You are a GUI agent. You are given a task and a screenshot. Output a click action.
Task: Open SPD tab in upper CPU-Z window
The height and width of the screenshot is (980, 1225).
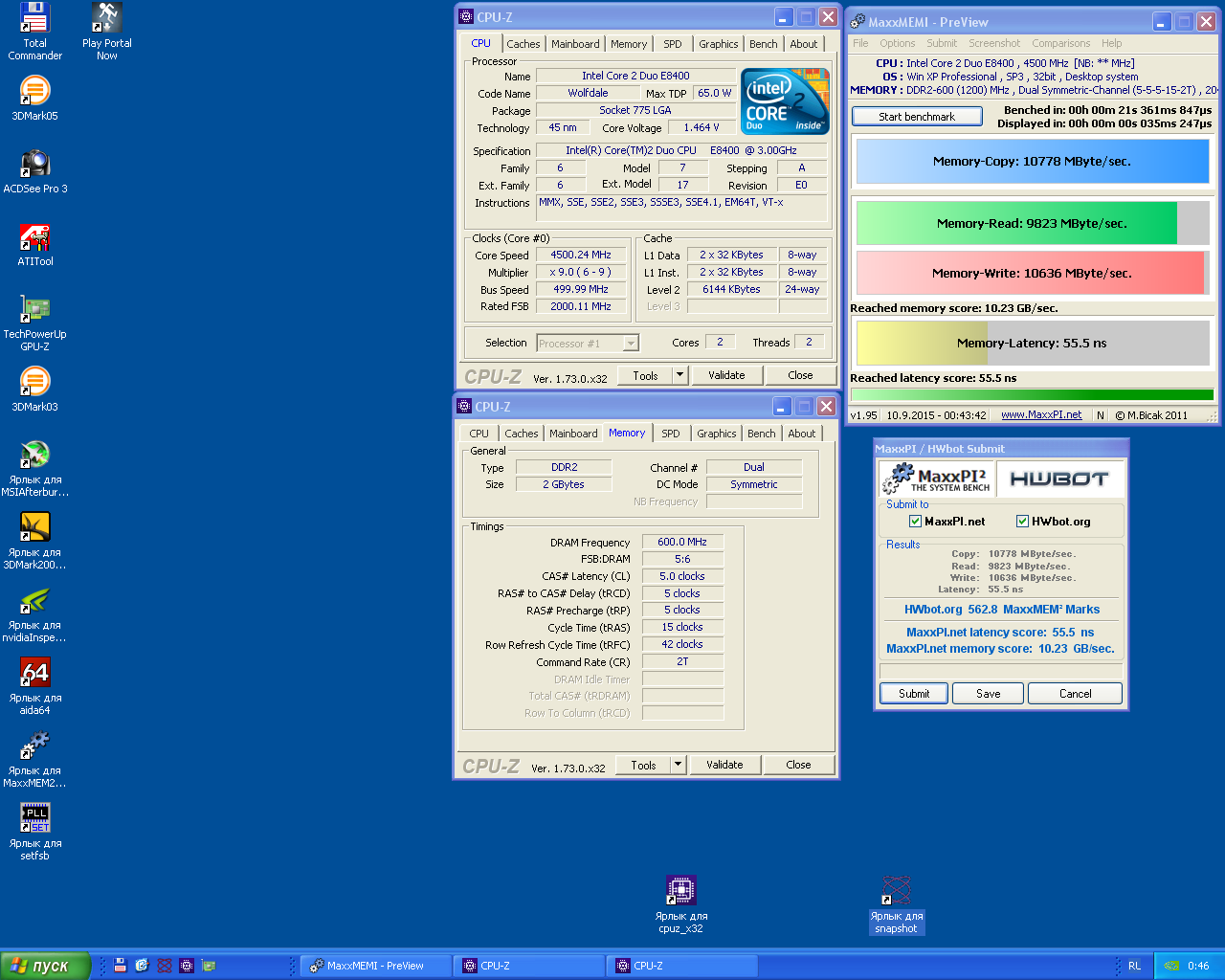point(673,44)
